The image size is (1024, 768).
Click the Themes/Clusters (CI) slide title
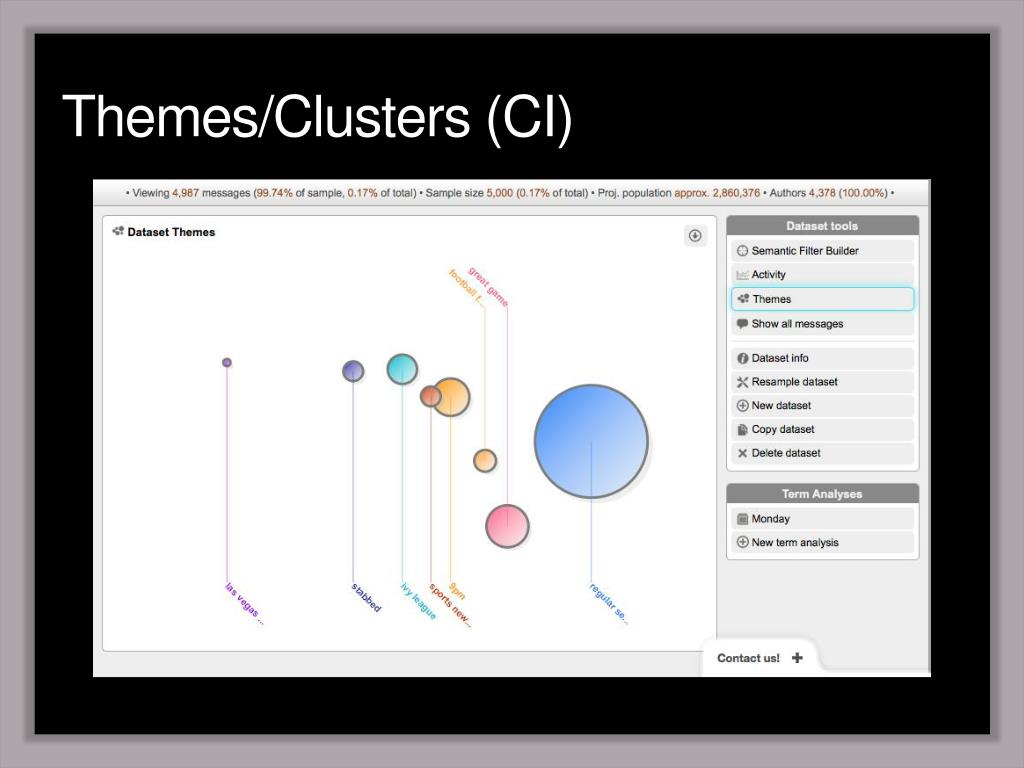pos(317,117)
